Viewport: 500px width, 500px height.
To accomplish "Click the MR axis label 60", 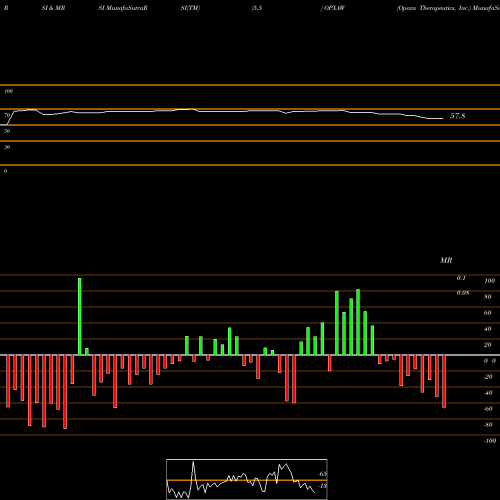I will pos(488,313).
